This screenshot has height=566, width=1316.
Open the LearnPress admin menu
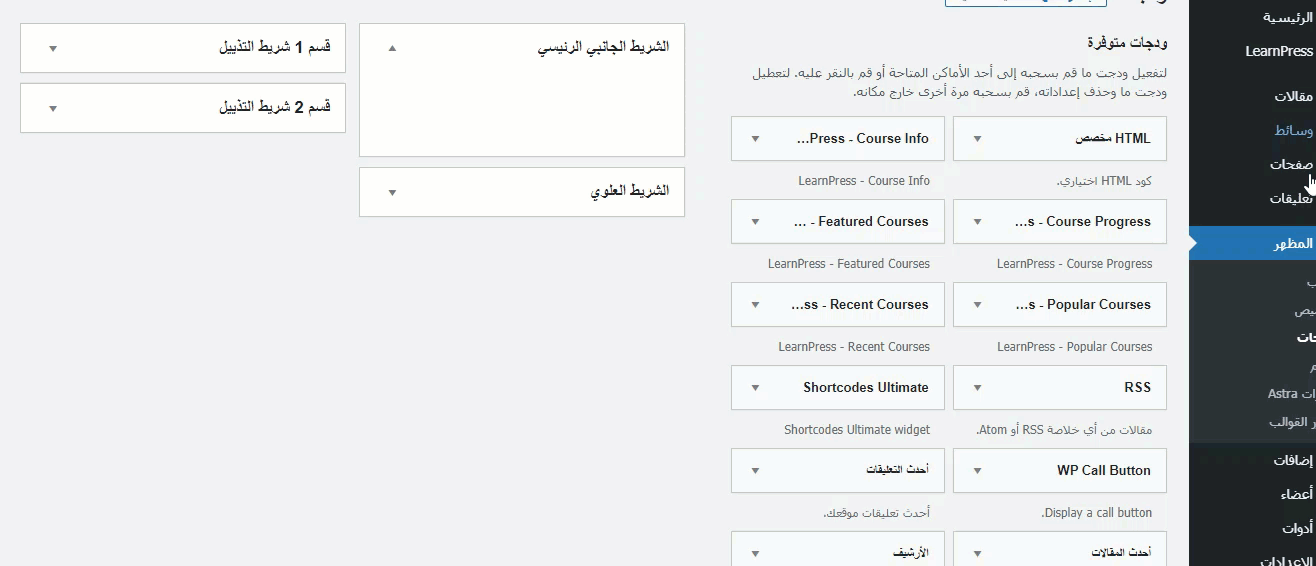1278,51
